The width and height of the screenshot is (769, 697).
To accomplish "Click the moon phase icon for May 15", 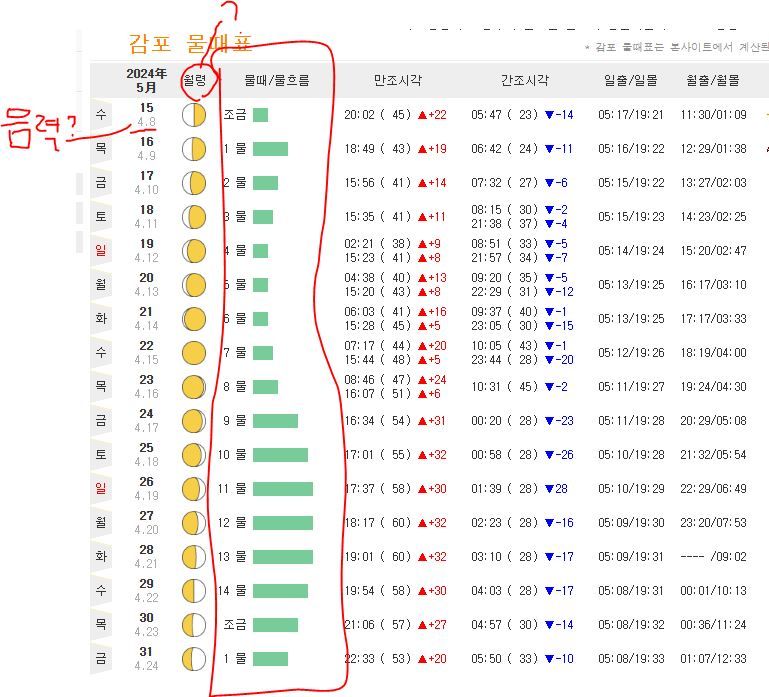I will [x=194, y=115].
